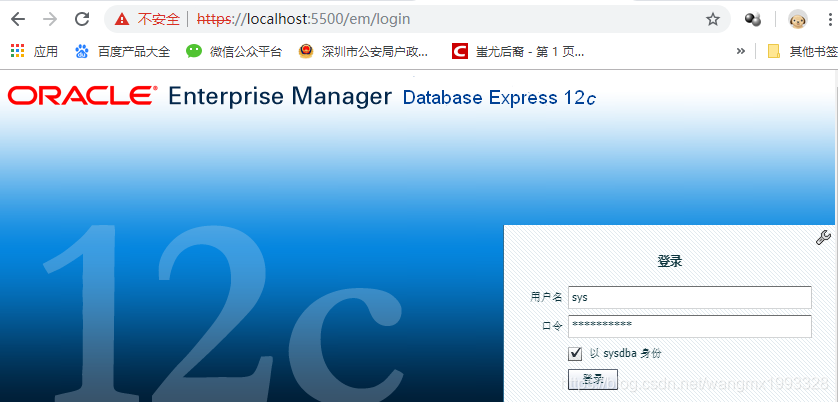Expand hidden bookmarks with the chevron
838x402 pixels.
click(740, 51)
